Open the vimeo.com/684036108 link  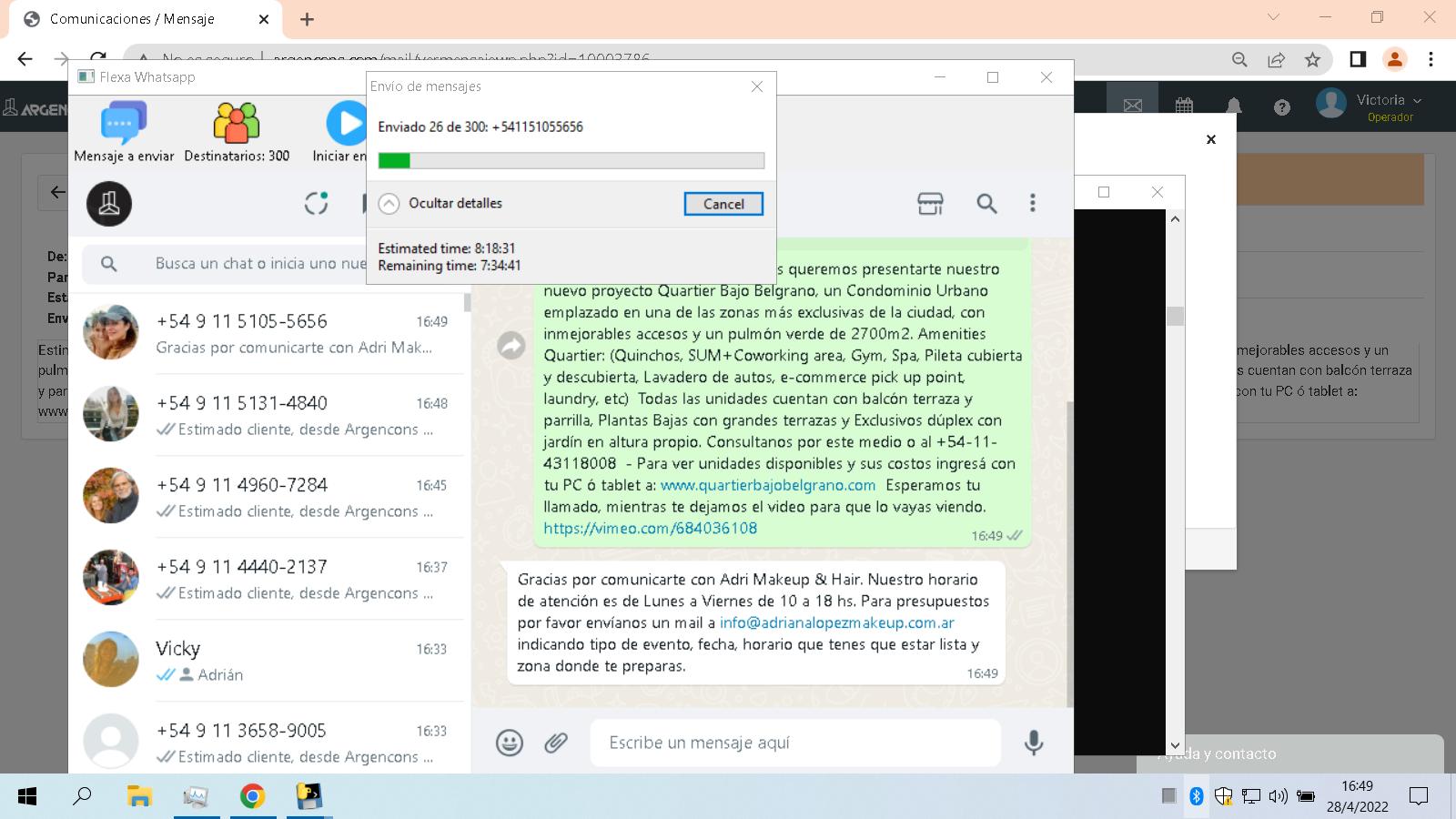651,528
